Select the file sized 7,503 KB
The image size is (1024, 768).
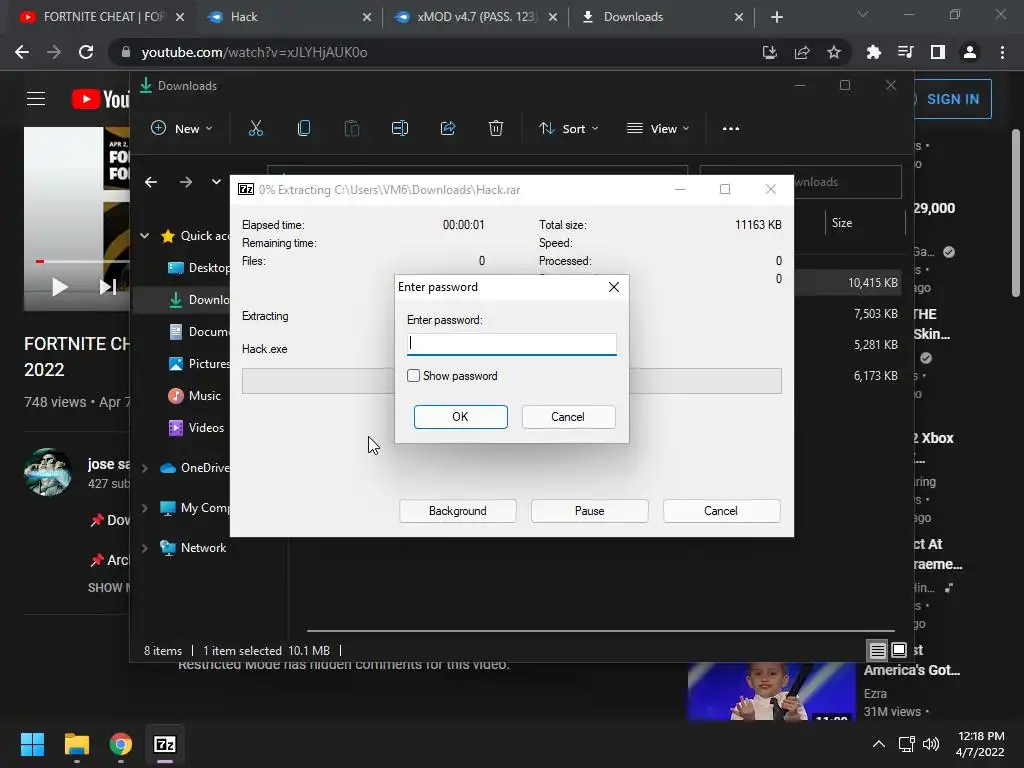tap(875, 314)
